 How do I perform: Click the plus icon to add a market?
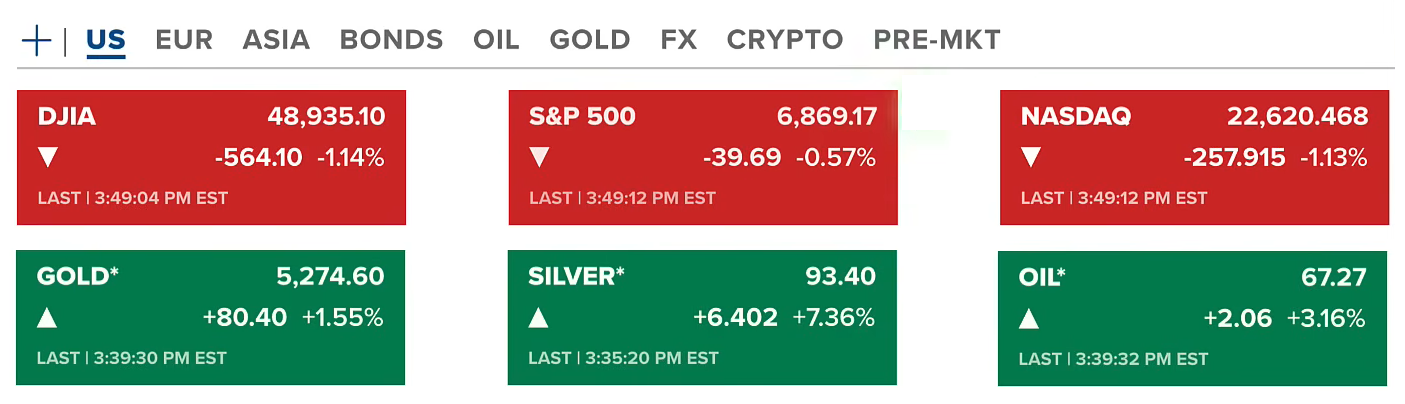point(36,41)
